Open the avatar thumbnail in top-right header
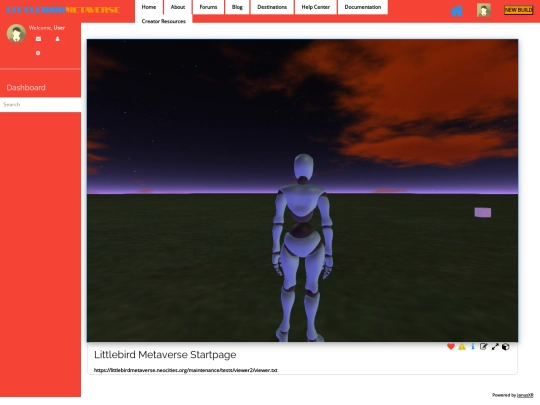The height and width of the screenshot is (405, 540). pos(484,10)
